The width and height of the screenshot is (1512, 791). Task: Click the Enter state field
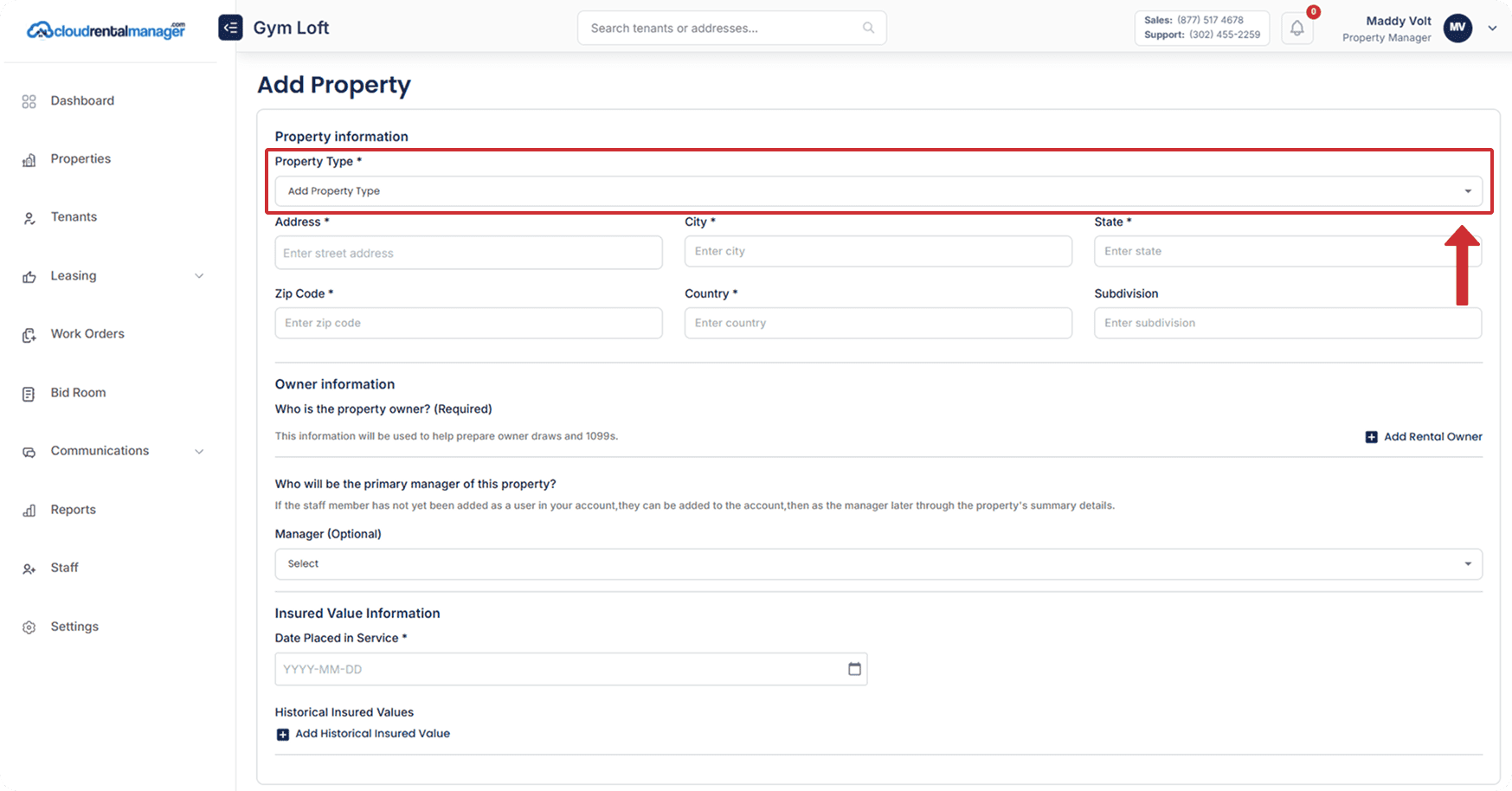[x=1288, y=251]
